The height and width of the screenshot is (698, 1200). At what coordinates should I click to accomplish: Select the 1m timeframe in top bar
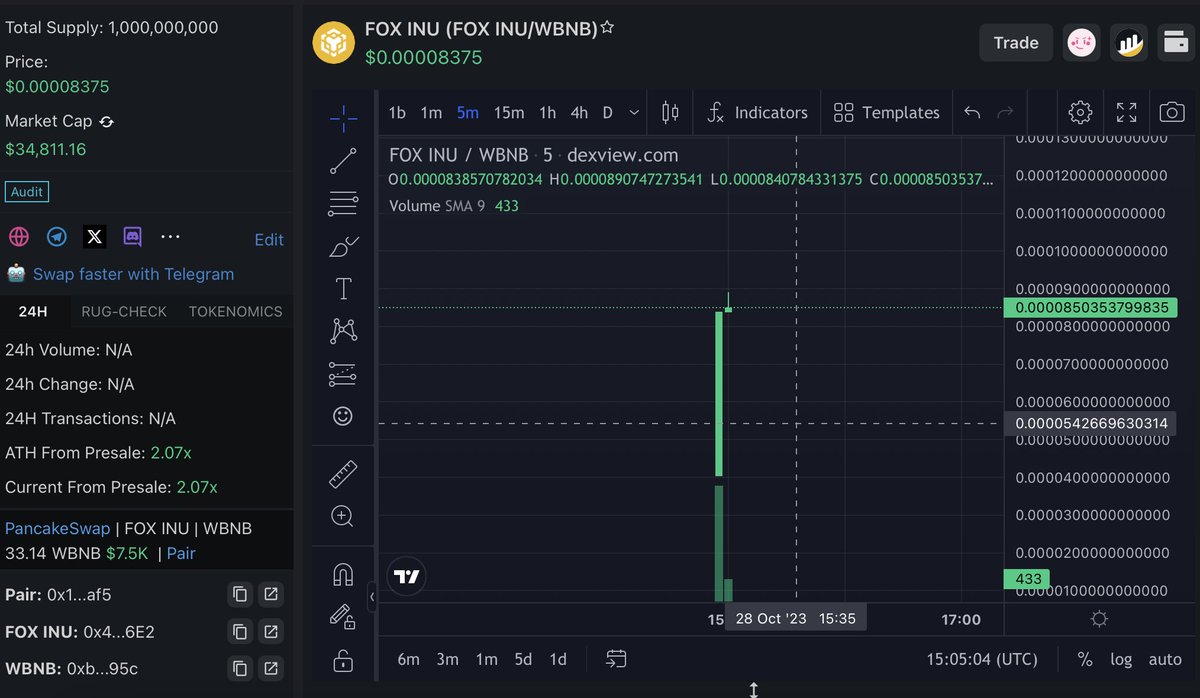tap(431, 113)
